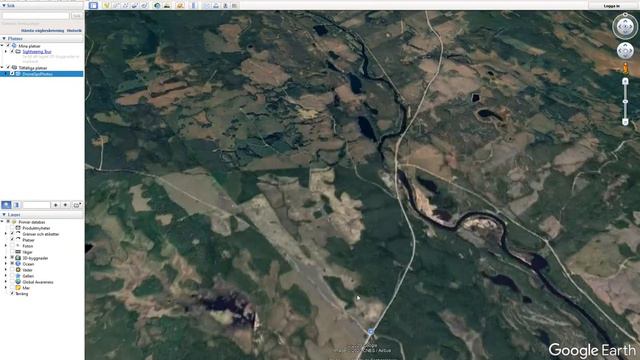Click the Sök search button
Screen dimensions: 640x360
pyautogui.click(x=77, y=16)
